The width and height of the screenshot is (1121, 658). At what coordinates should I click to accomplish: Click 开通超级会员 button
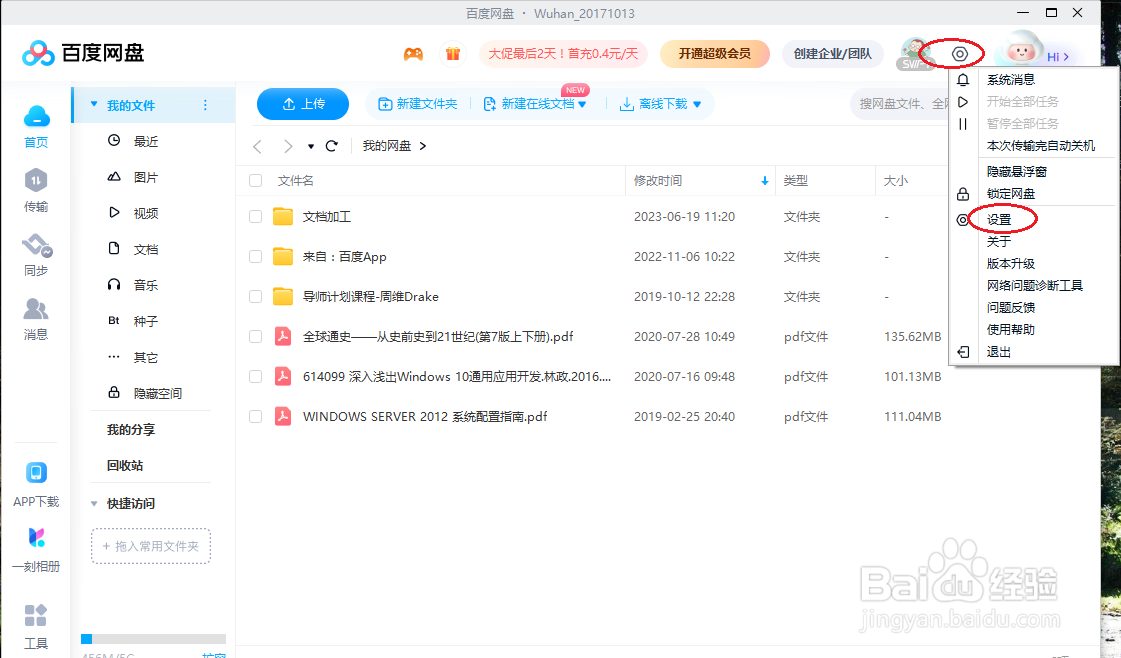coord(715,54)
